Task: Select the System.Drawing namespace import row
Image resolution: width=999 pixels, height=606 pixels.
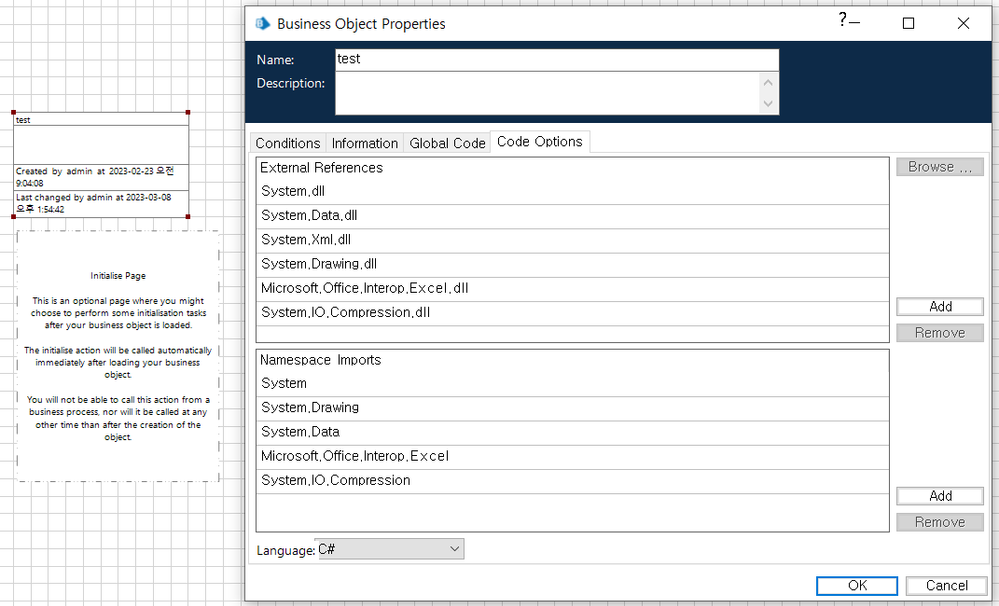Action: [x=573, y=408]
